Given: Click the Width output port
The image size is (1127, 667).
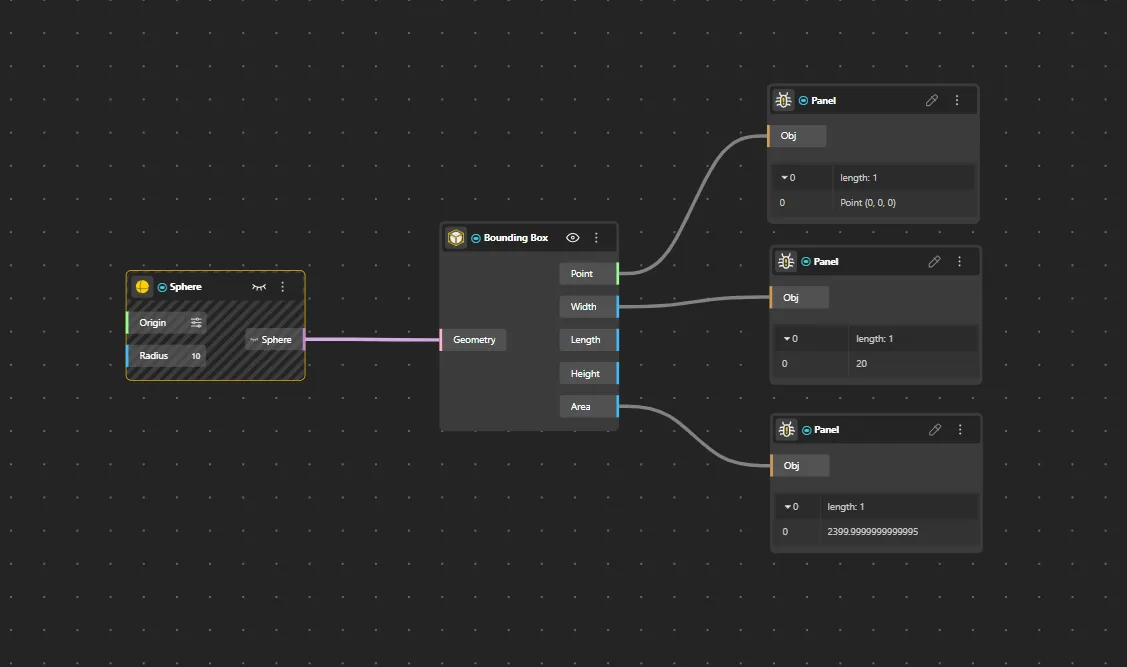Looking at the screenshot, I should tap(589, 306).
